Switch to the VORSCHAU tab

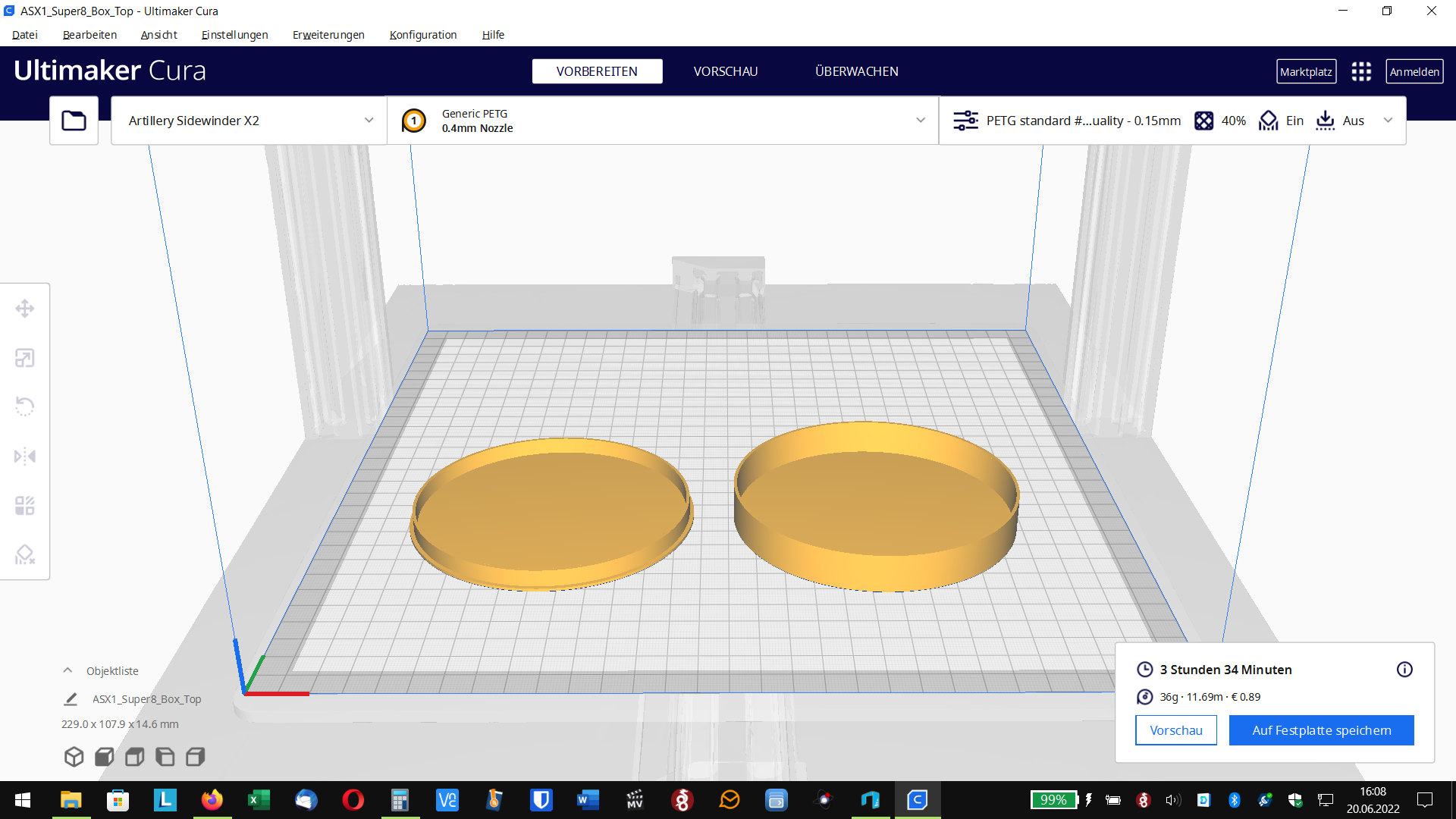[725, 71]
